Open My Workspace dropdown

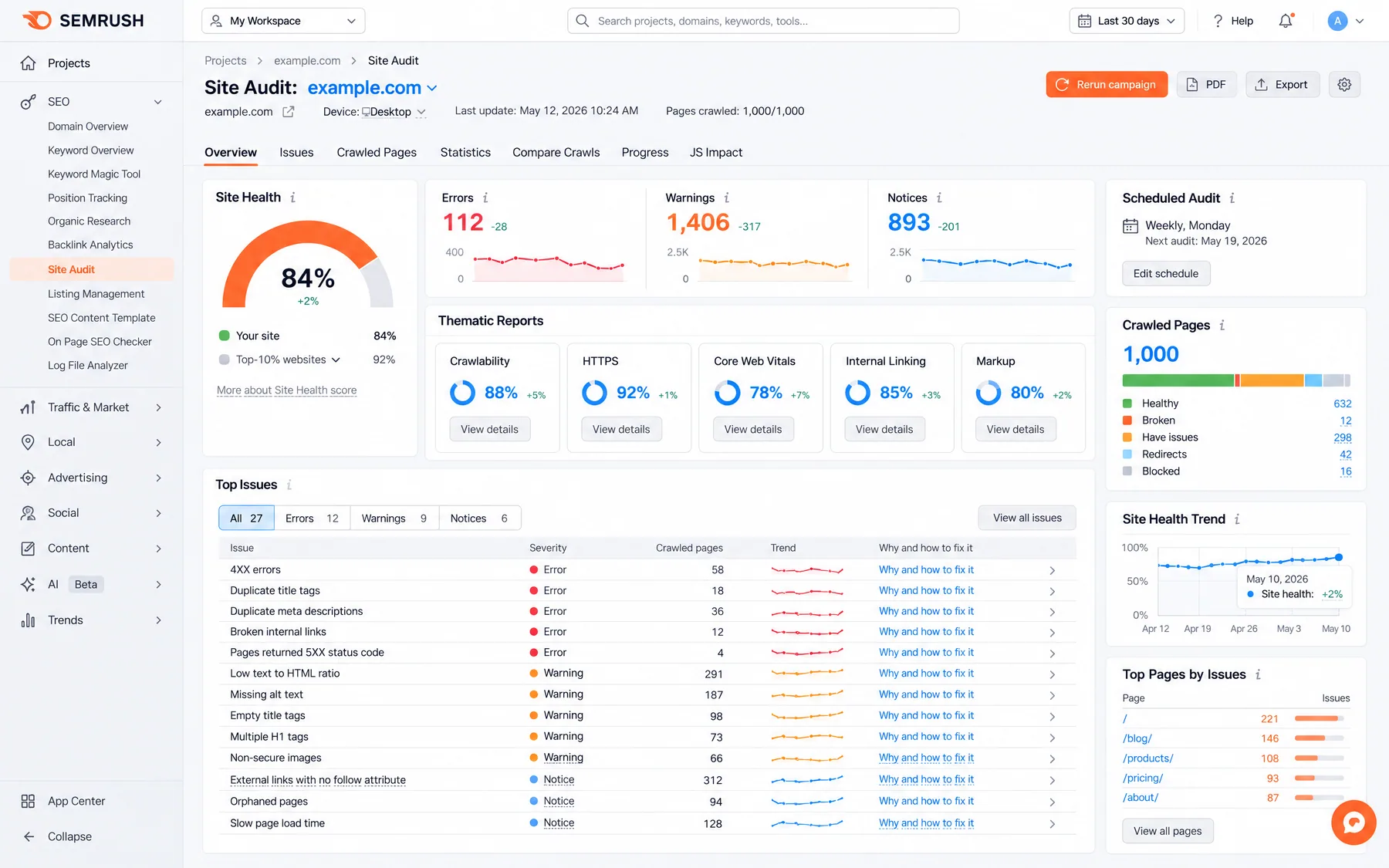pyautogui.click(x=283, y=21)
